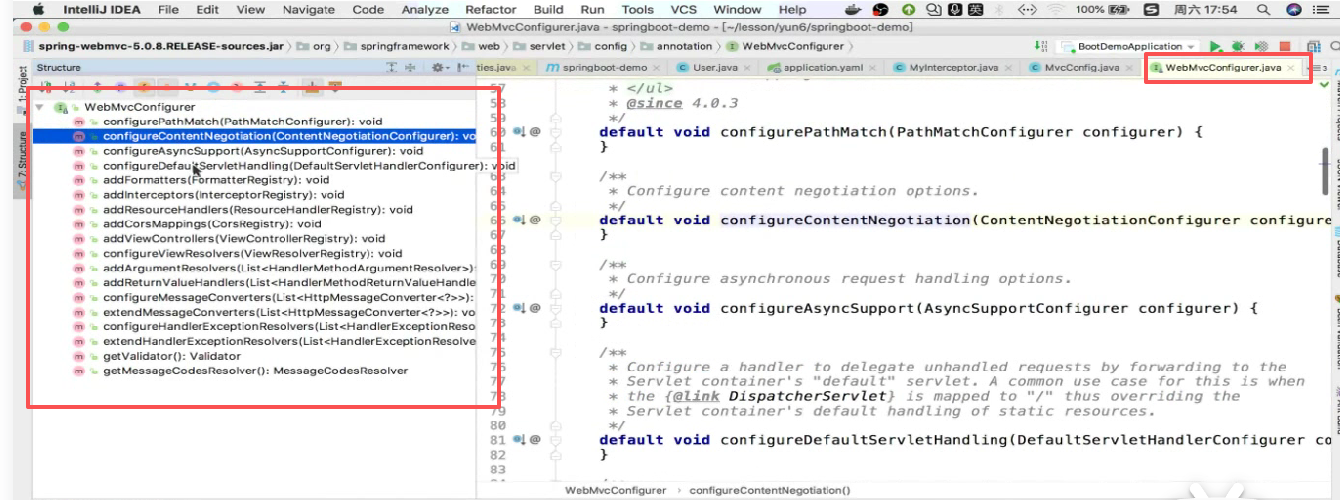
Task: Select configureViewResolvers(ViewResolverRegistry) method
Action: 252,253
